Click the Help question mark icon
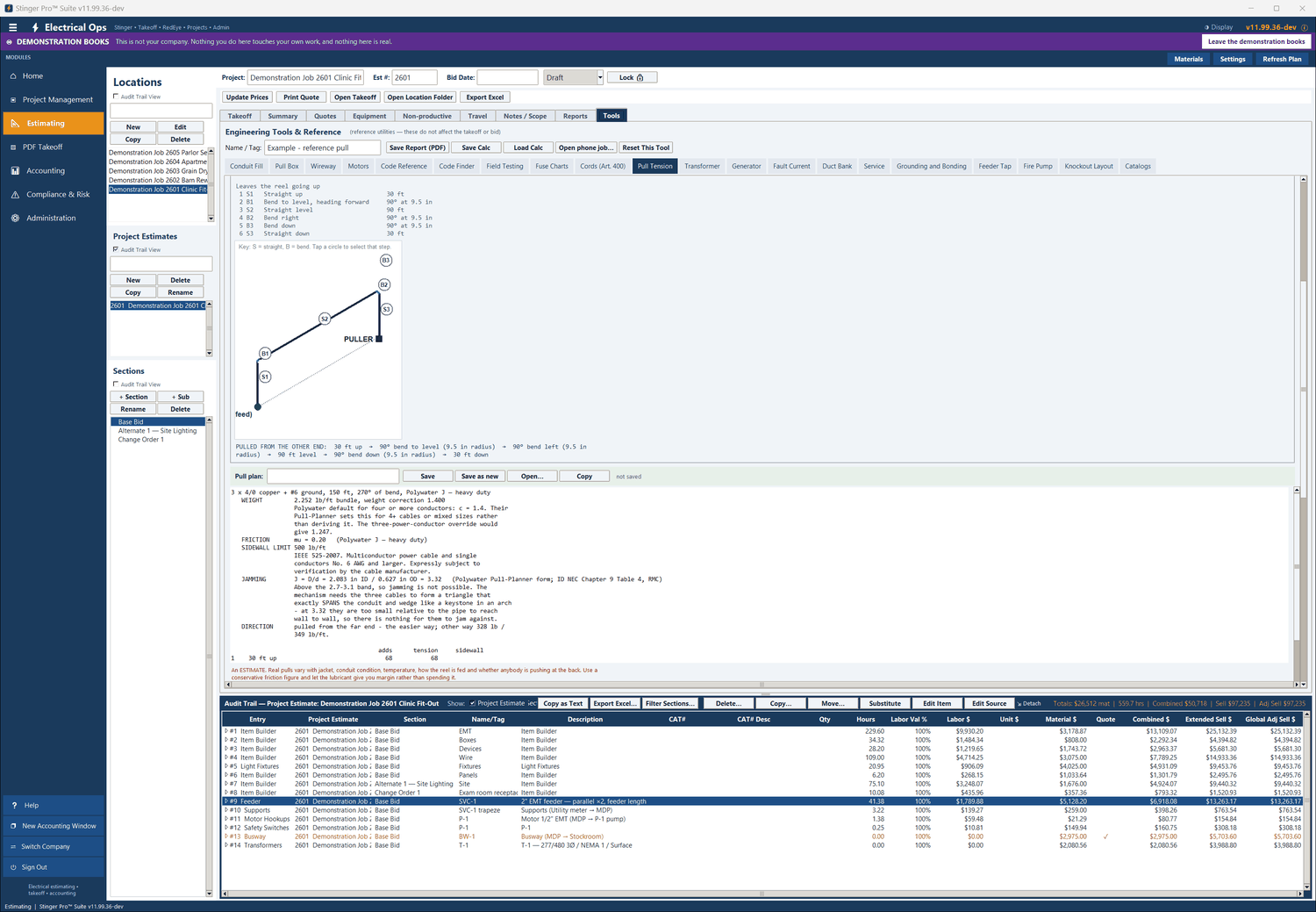The height and width of the screenshot is (912, 1316). [x=14, y=805]
